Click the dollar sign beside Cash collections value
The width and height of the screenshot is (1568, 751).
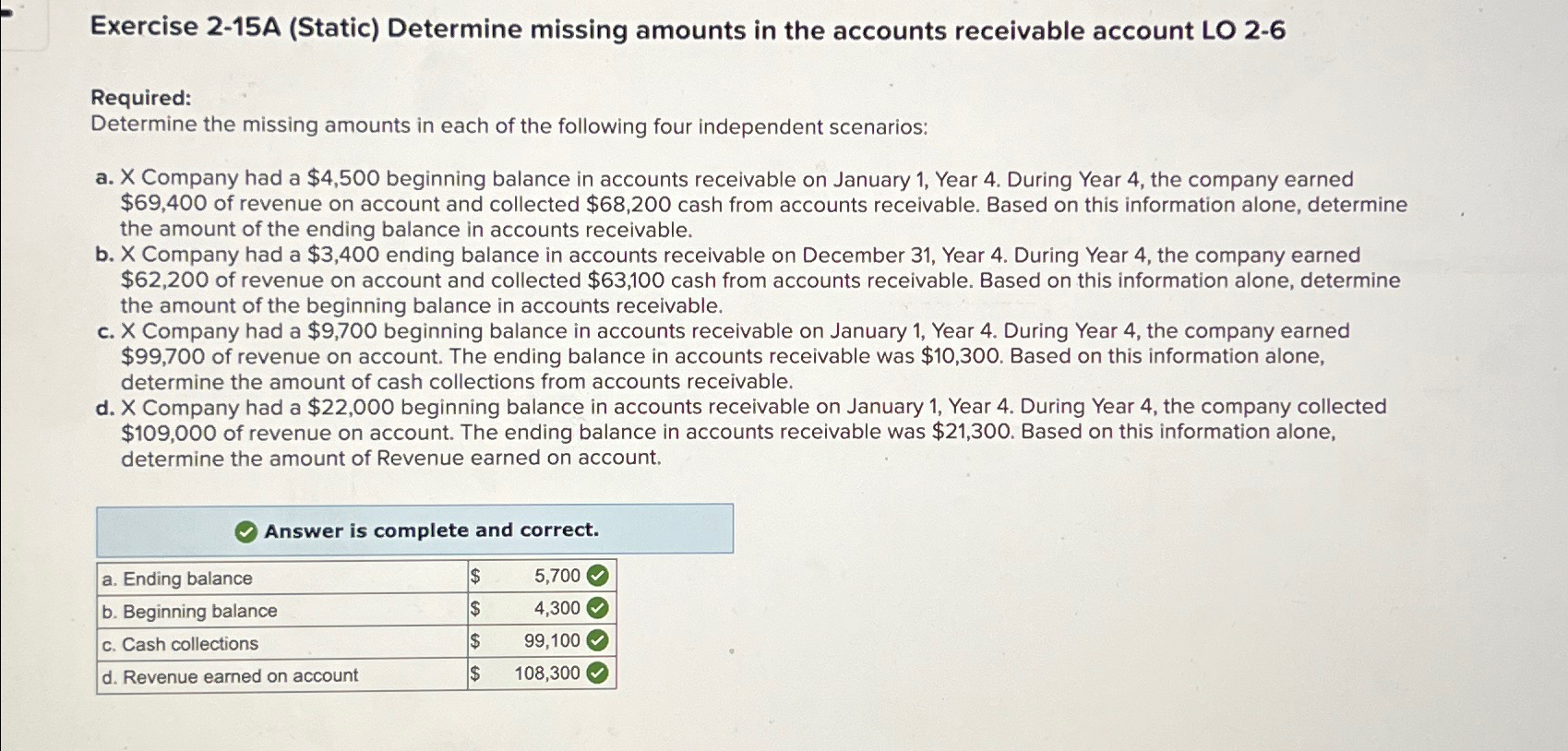[476, 640]
